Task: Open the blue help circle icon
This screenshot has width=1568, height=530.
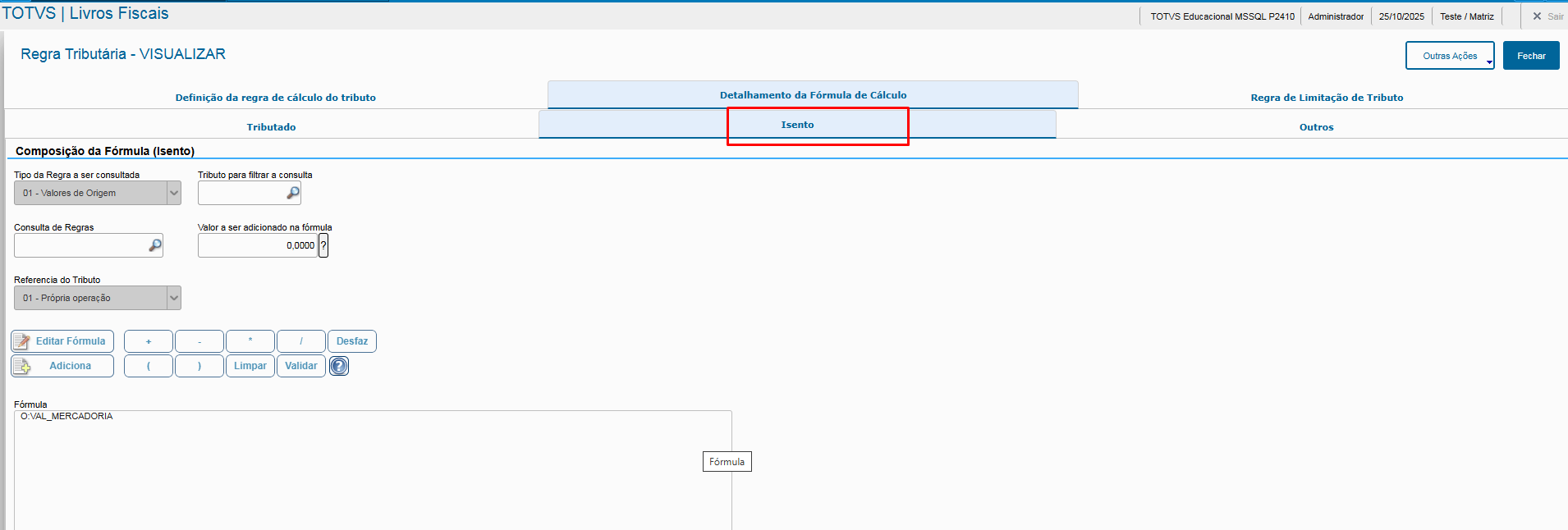Action: [x=339, y=366]
